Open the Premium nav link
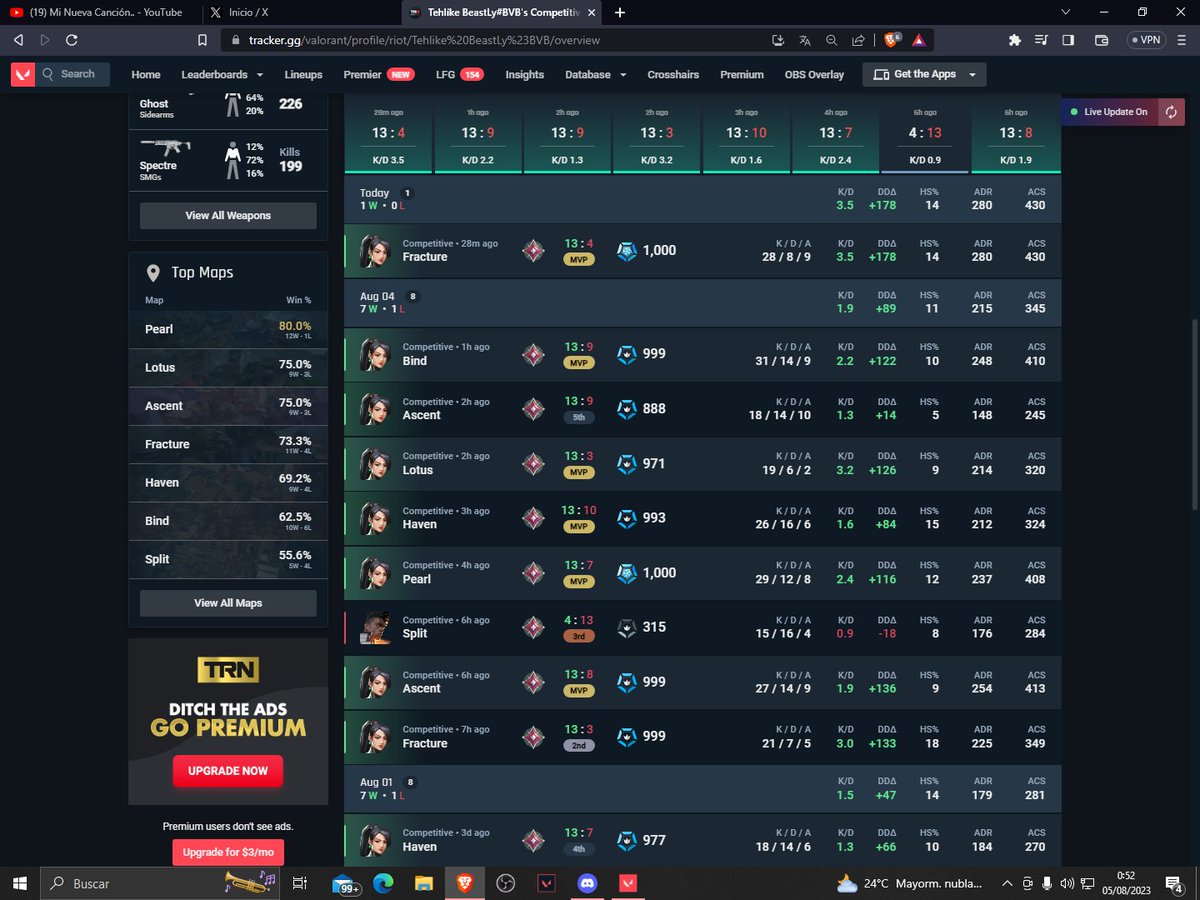Screen dimensions: 1200x900 (x=742, y=75)
